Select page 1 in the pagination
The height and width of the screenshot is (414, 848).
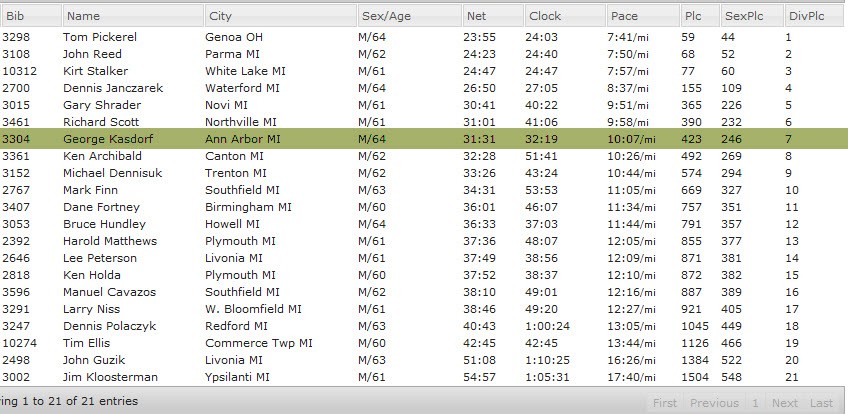(756, 403)
